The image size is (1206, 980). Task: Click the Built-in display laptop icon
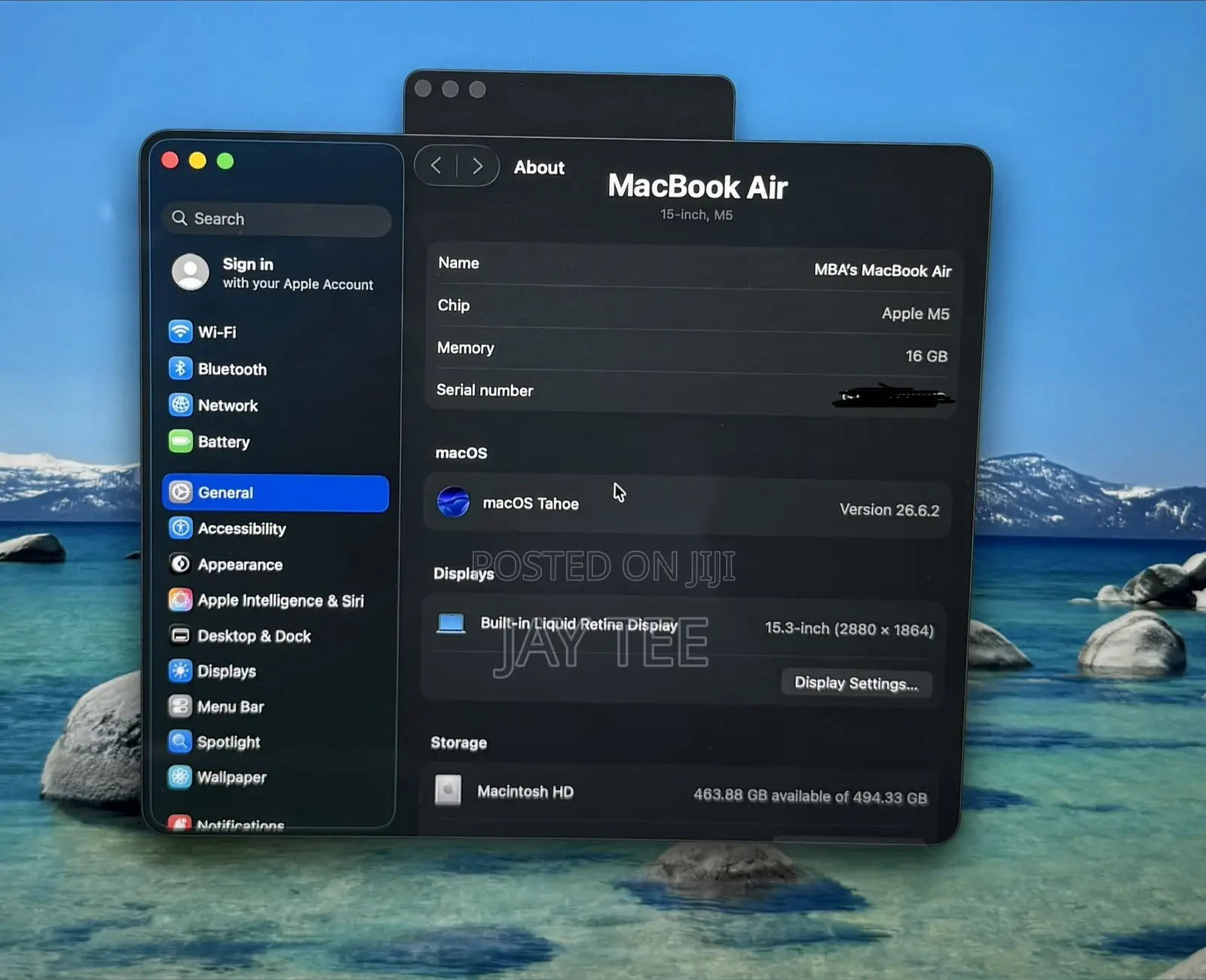[x=451, y=623]
